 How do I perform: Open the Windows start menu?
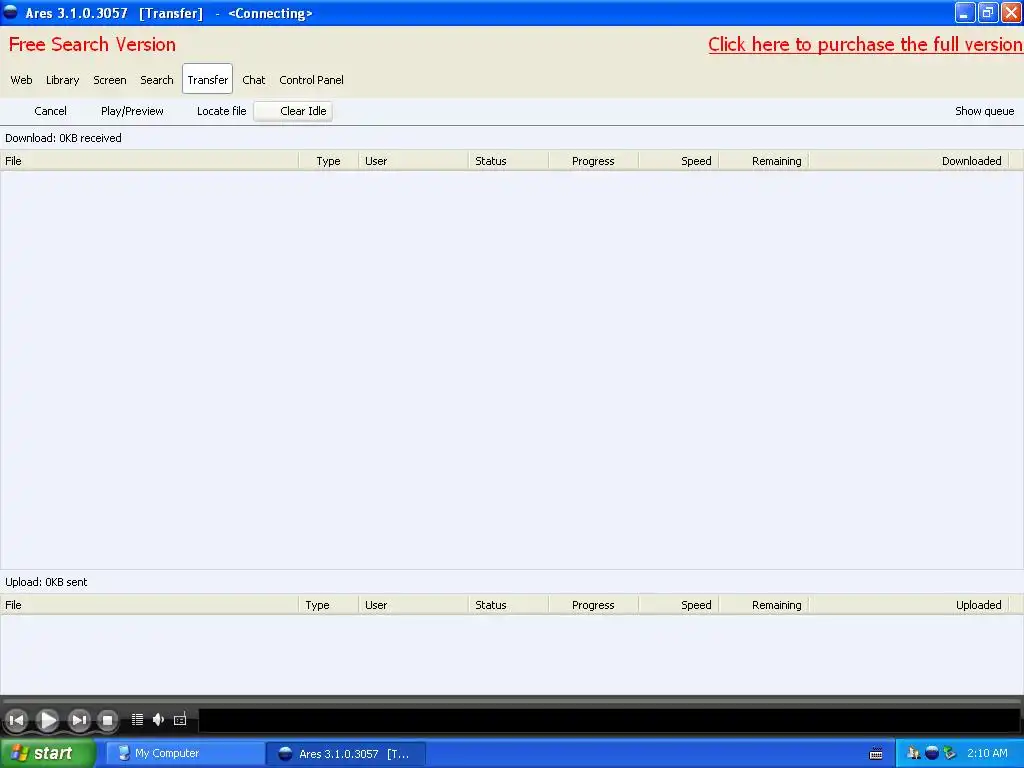point(48,753)
